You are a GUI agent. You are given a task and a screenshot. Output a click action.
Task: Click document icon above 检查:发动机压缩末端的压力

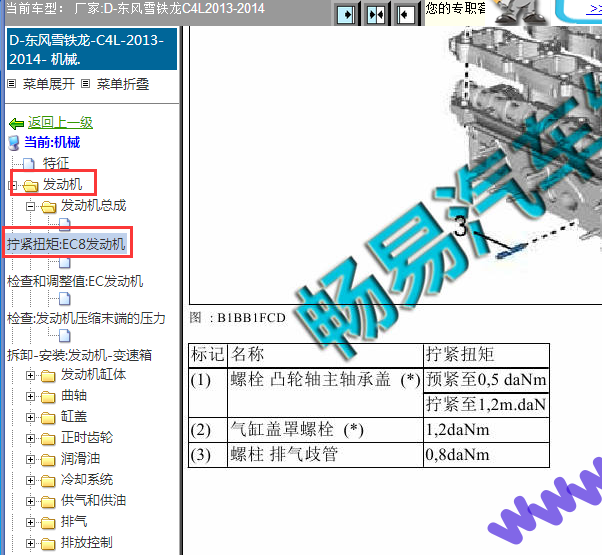65,299
